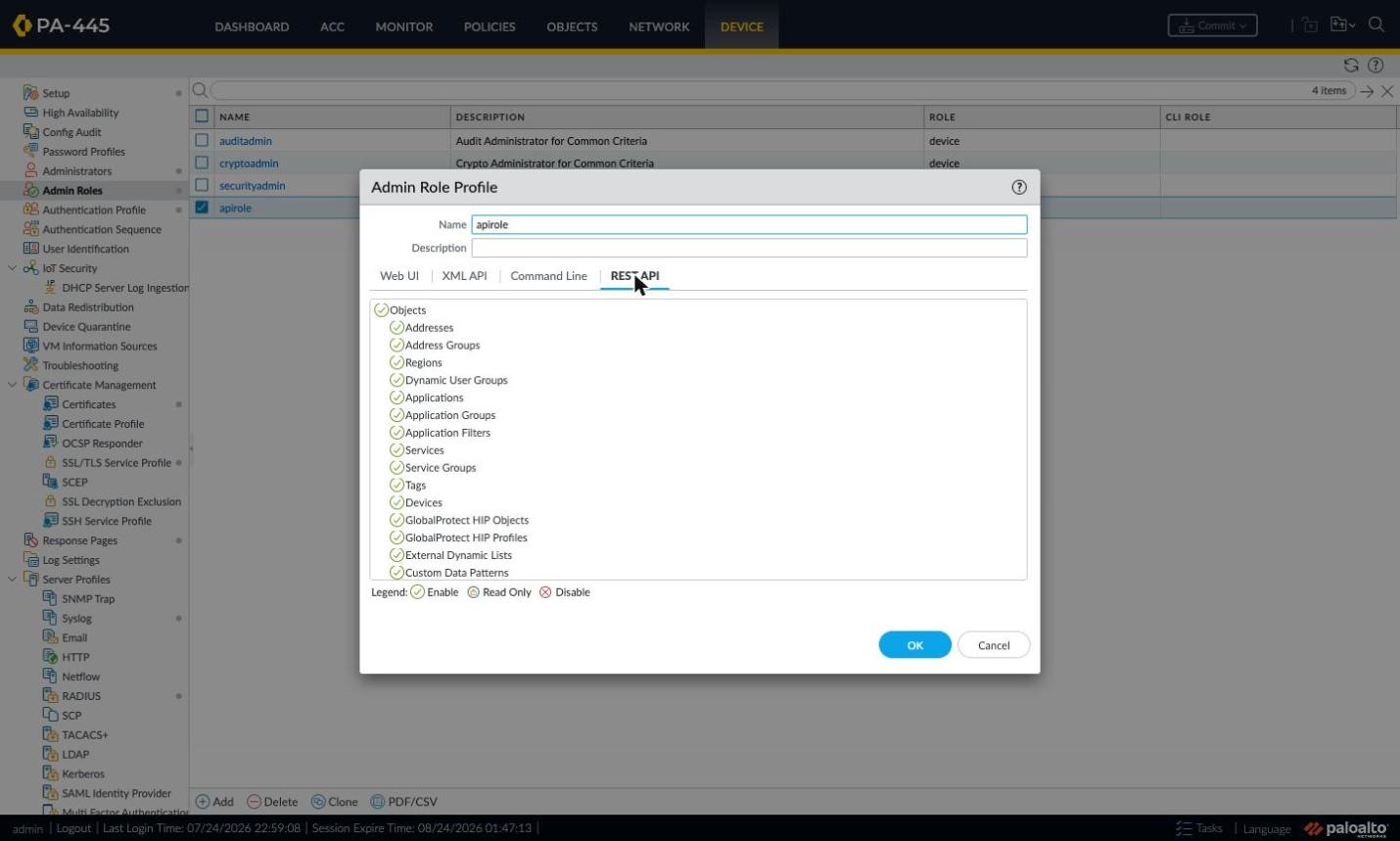The image size is (1400, 841).
Task: Open the Setup sidebar icon
Action: [31, 93]
